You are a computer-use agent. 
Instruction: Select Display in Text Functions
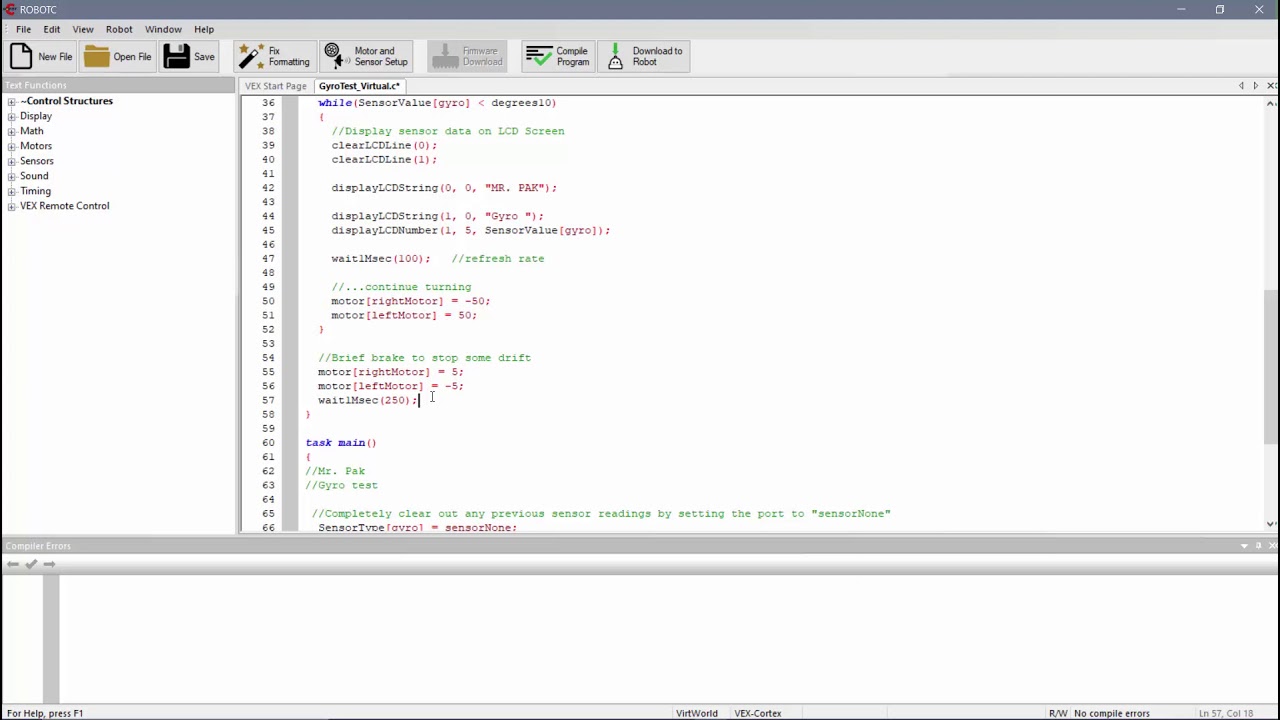36,116
